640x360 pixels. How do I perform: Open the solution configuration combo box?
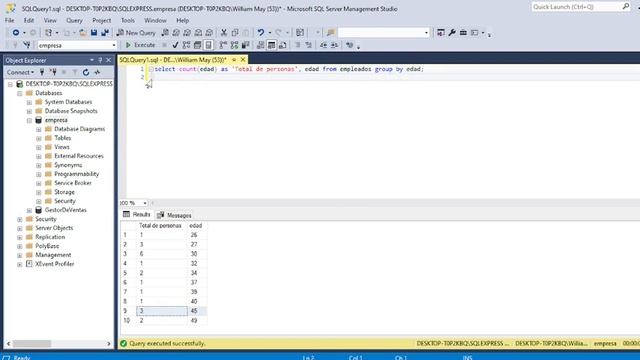point(384,33)
